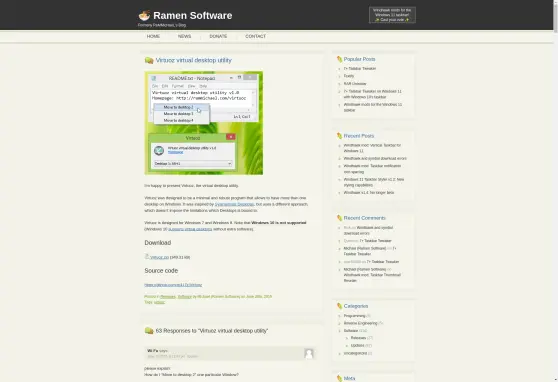558x382 pixels.
Task: Open recent post Windows 11 Taskbar Styler
Action: tap(374, 182)
